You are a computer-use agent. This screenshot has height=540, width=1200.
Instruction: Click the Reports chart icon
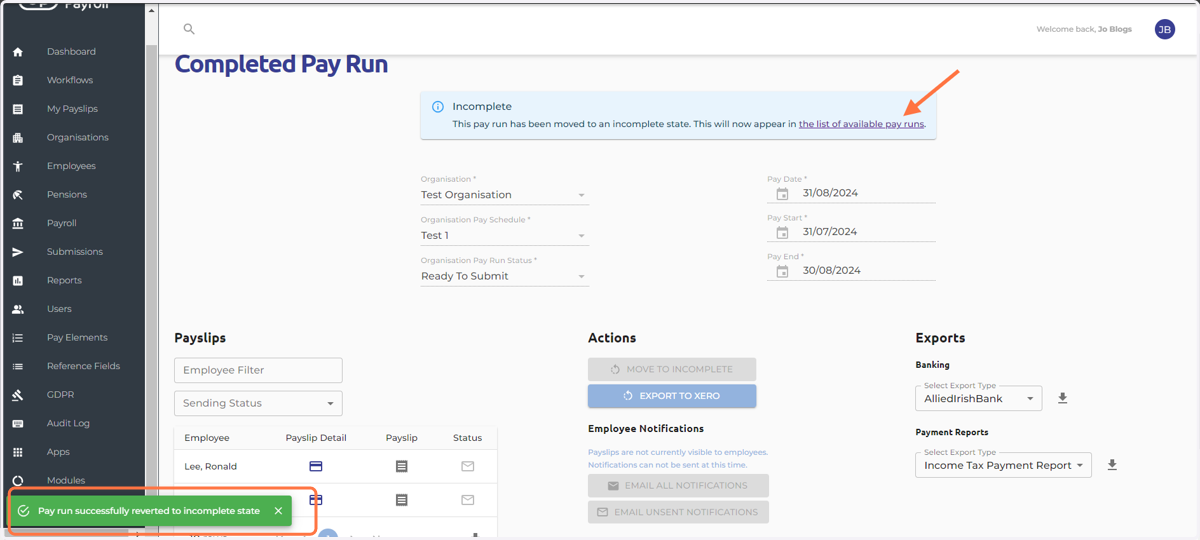(18, 281)
